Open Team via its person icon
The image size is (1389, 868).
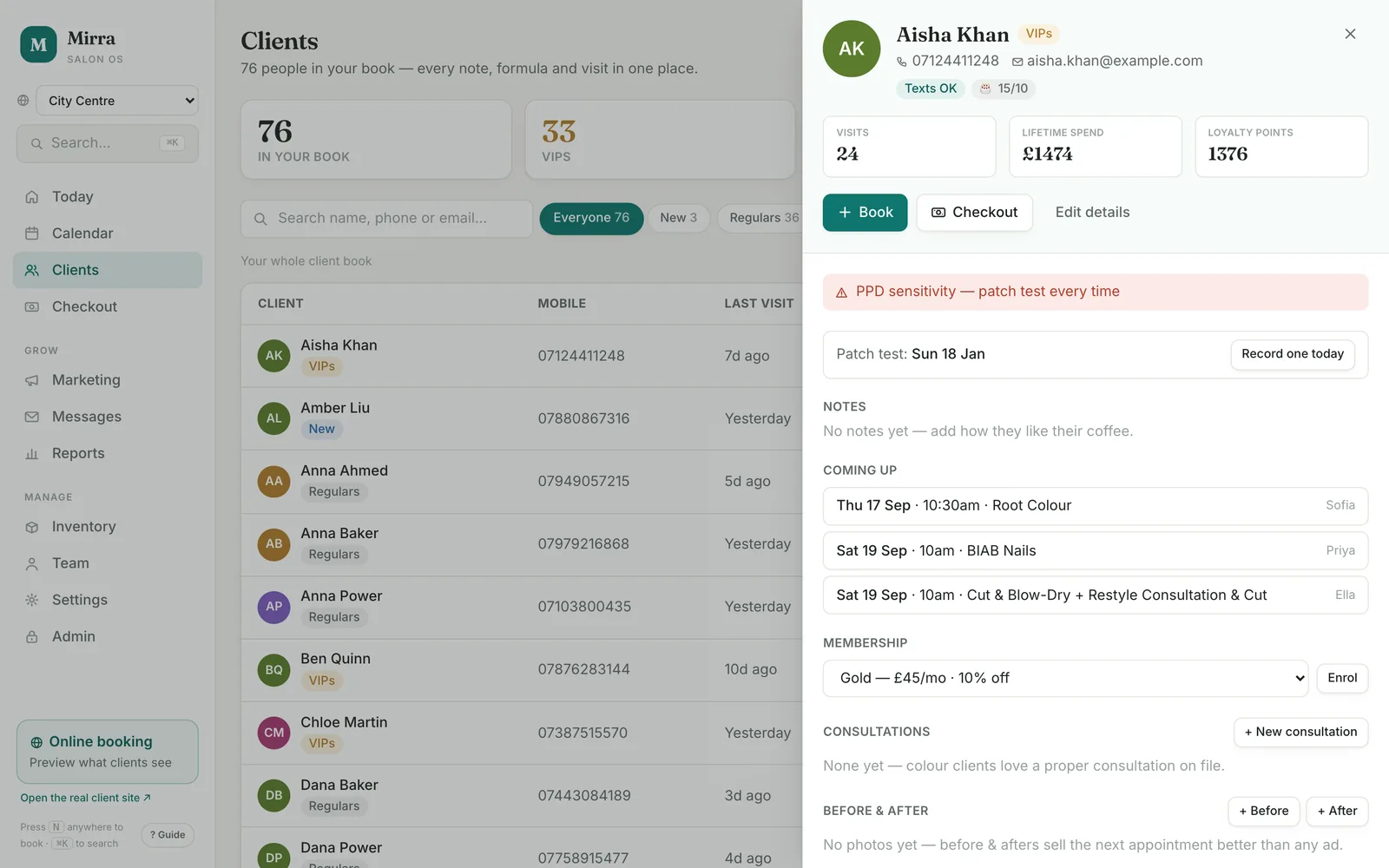point(32,563)
